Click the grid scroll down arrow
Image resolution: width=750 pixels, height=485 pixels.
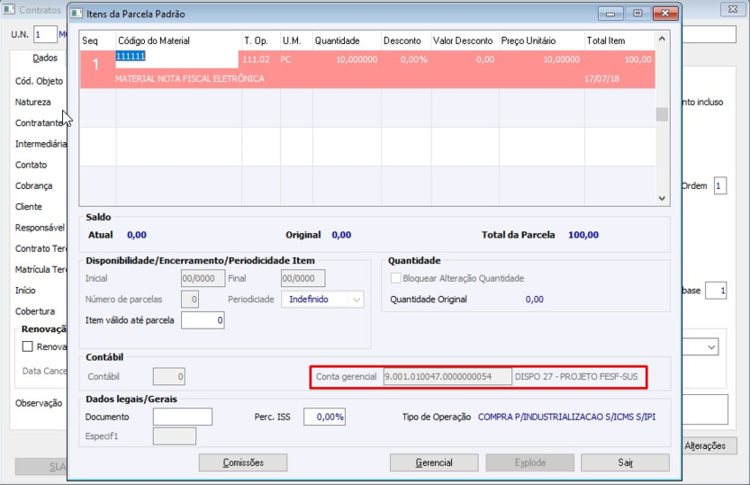coord(662,198)
